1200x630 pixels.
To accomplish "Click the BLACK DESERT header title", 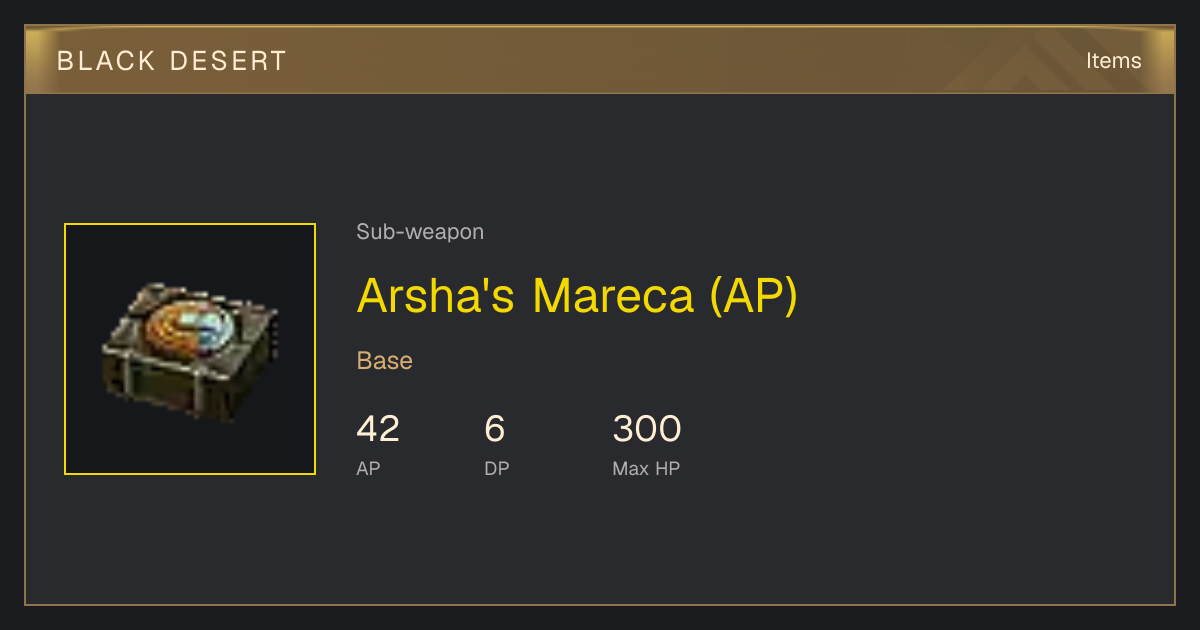I will pyautogui.click(x=172, y=61).
